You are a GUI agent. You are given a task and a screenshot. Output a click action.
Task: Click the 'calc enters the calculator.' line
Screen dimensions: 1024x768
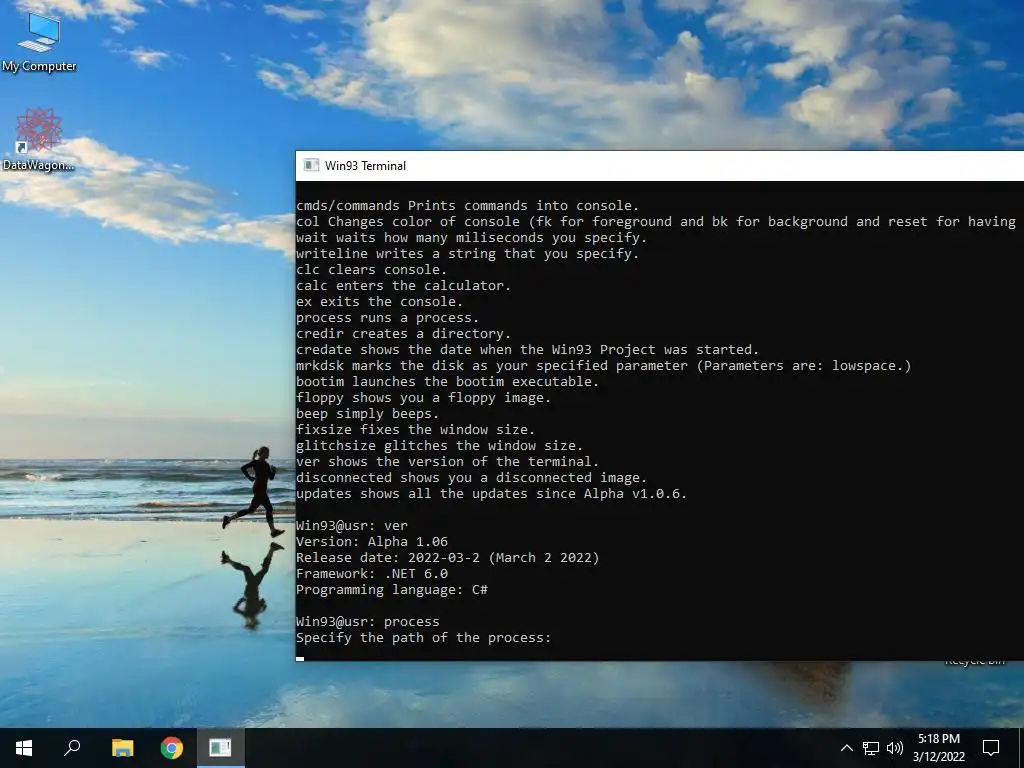coord(403,285)
